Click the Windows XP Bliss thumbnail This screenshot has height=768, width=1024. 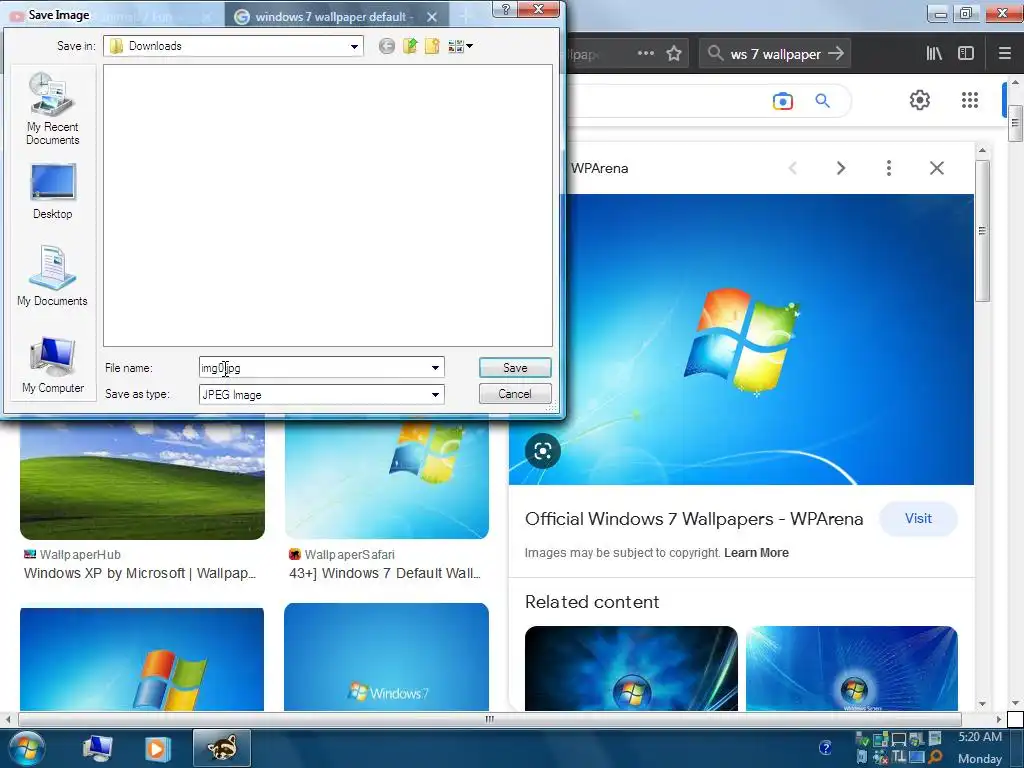point(142,480)
